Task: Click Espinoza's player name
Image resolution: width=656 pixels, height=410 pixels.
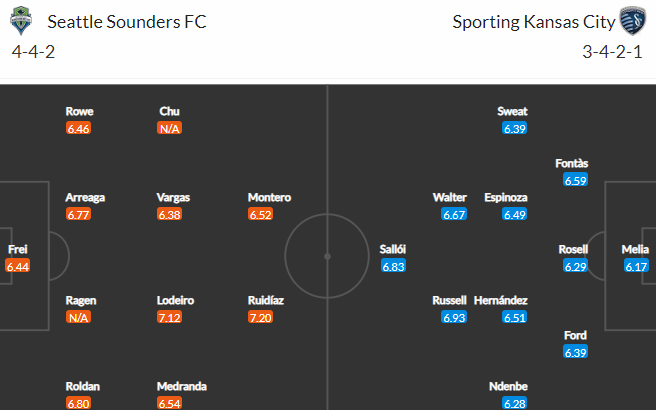Action: point(506,197)
